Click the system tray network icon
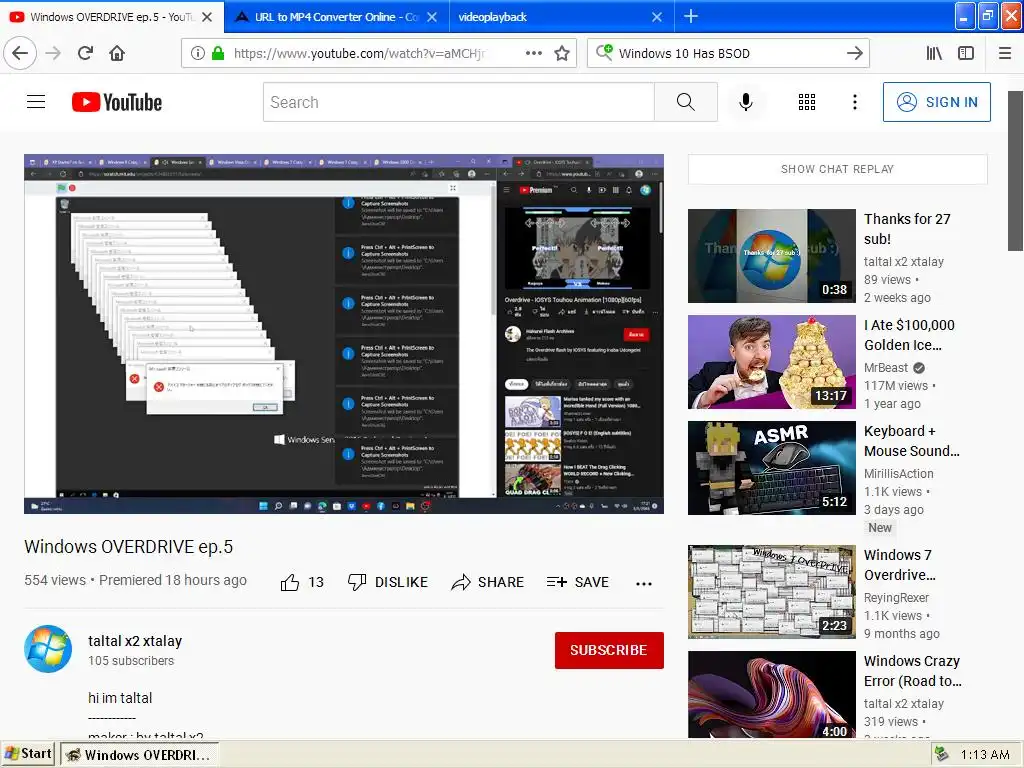This screenshot has height=768, width=1024. tap(942, 754)
